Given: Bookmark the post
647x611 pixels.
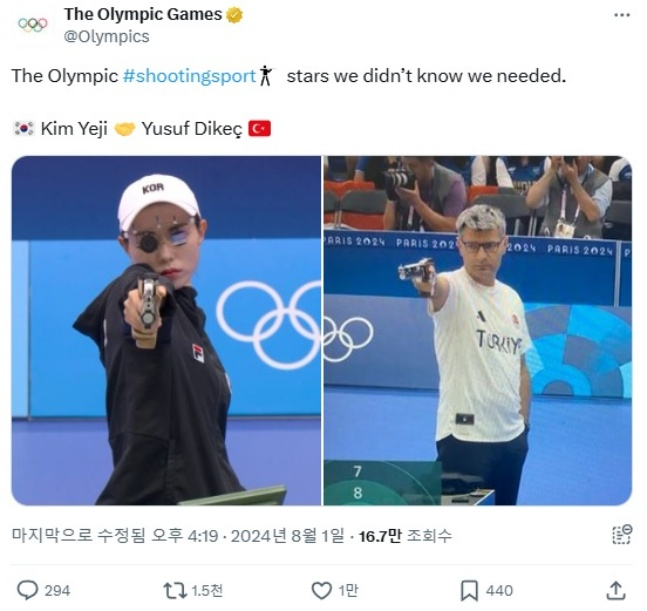Looking at the screenshot, I should click(469, 590).
